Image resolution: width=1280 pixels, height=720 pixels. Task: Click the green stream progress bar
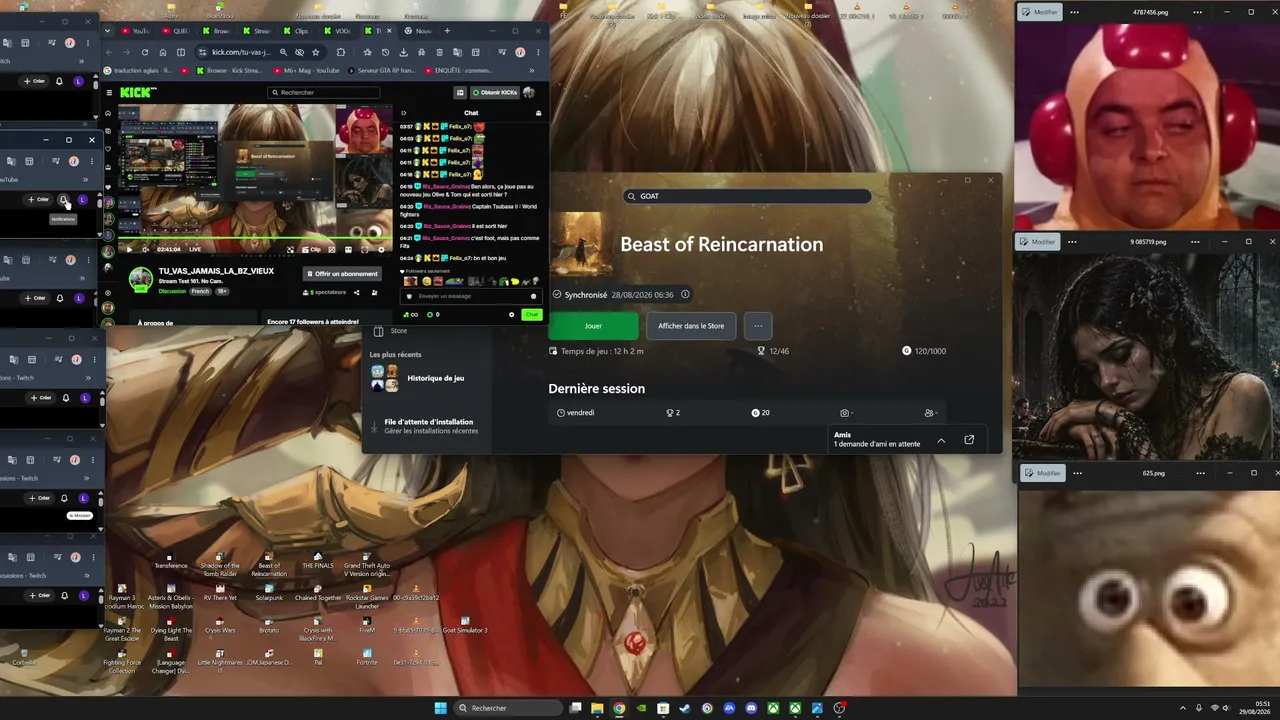(255, 239)
